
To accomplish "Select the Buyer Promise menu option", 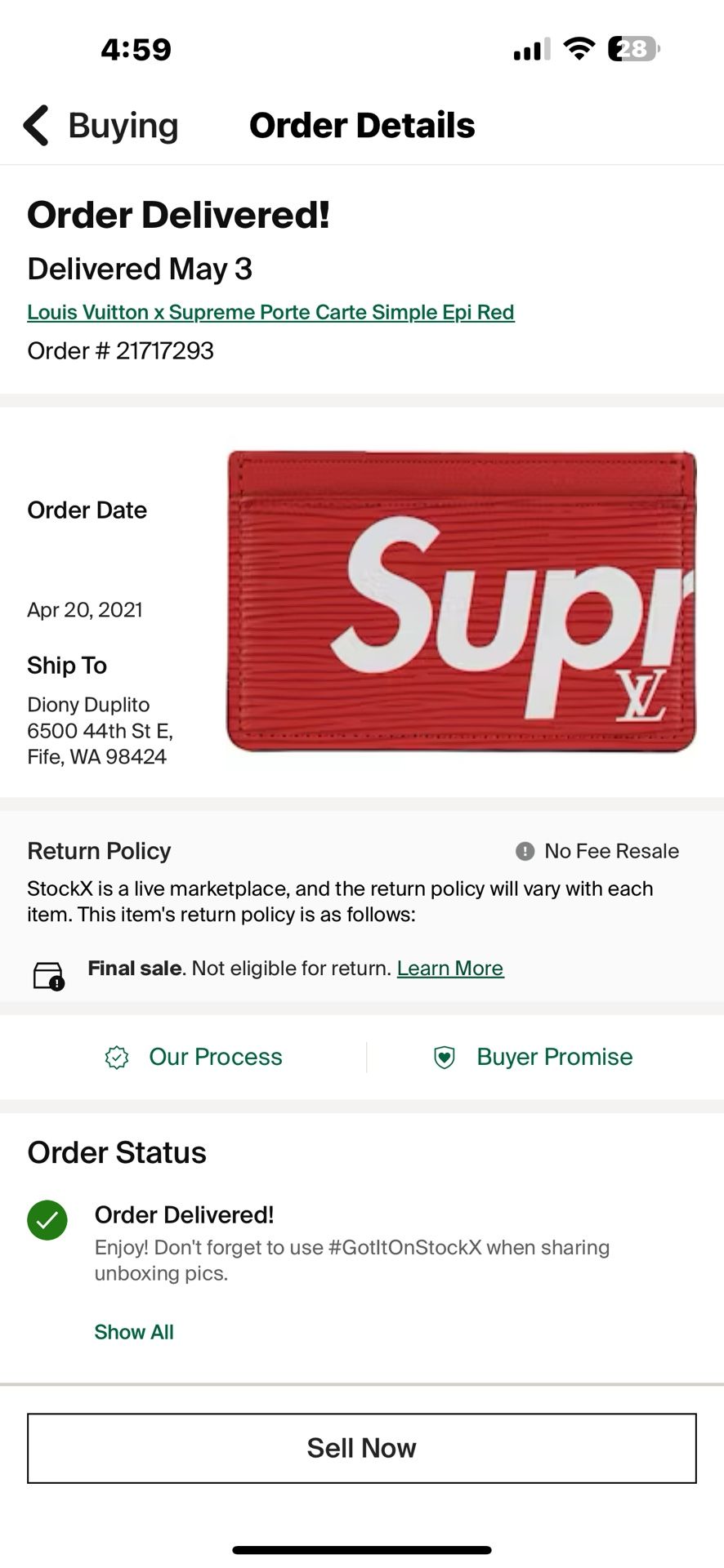I will coord(553,1056).
